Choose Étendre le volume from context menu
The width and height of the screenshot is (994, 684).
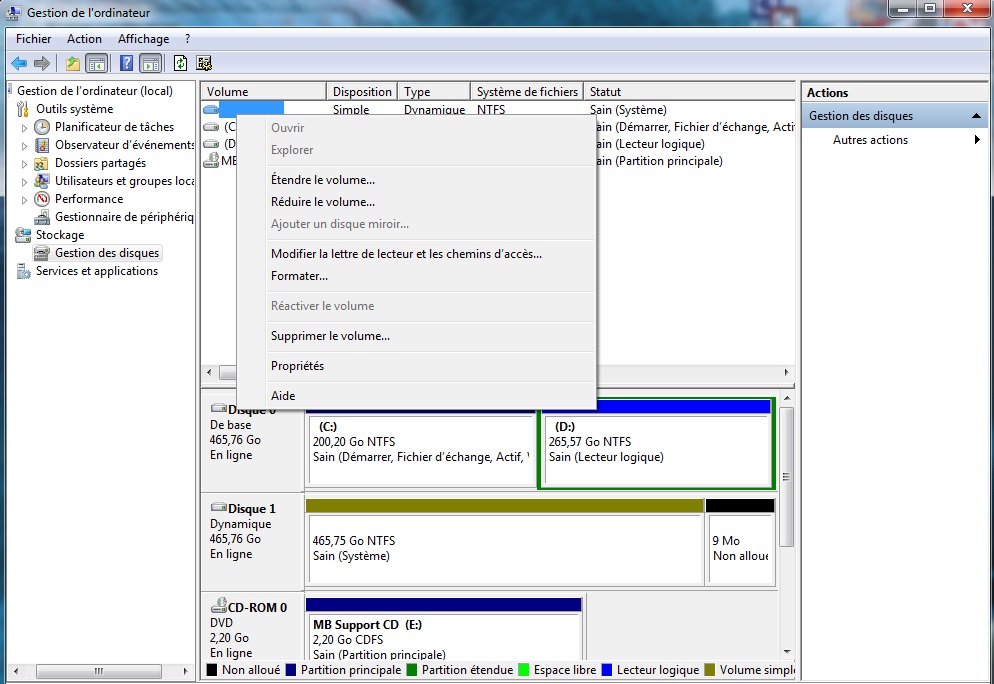(322, 180)
